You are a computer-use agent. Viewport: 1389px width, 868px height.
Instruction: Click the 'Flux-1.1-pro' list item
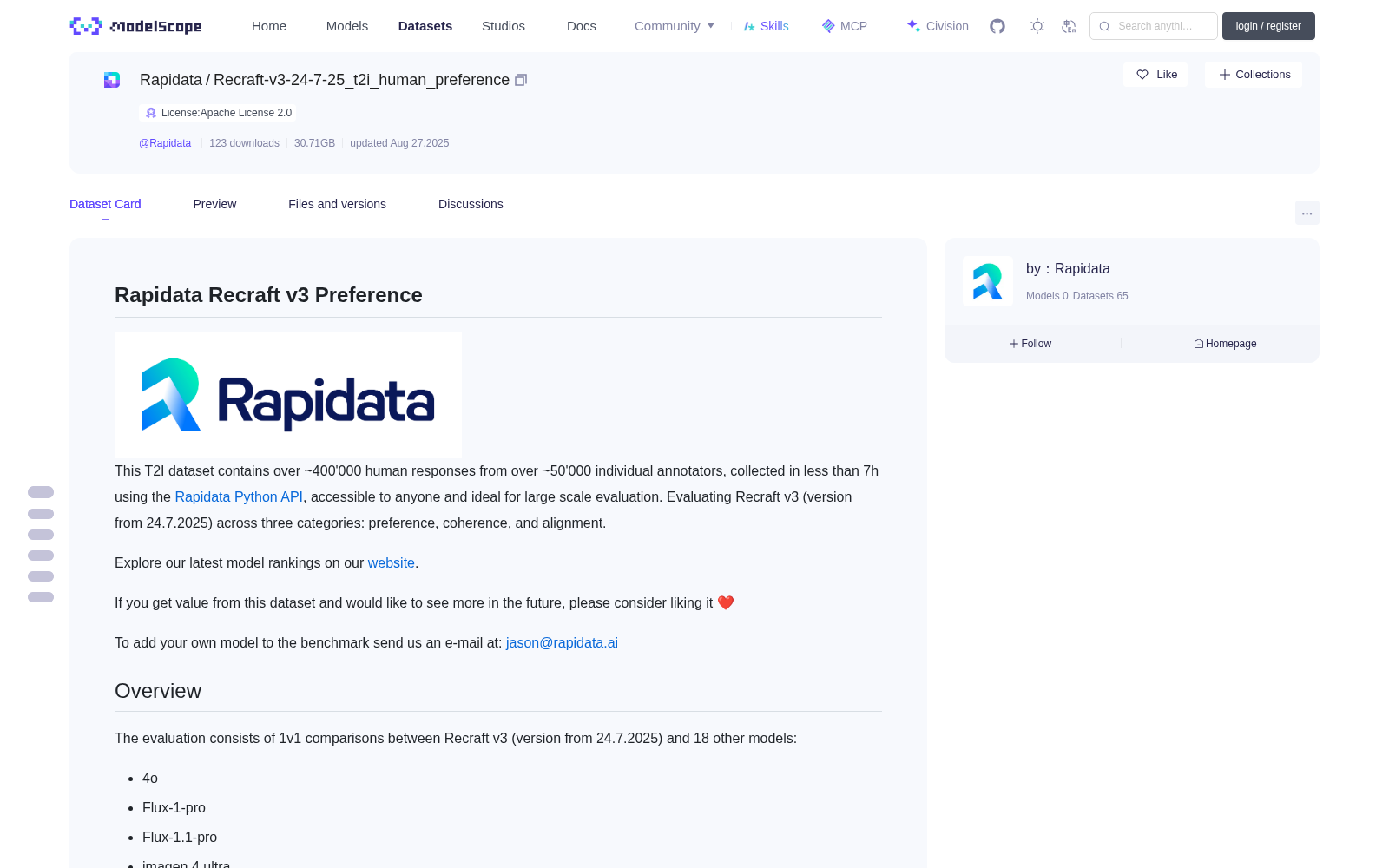(x=180, y=838)
